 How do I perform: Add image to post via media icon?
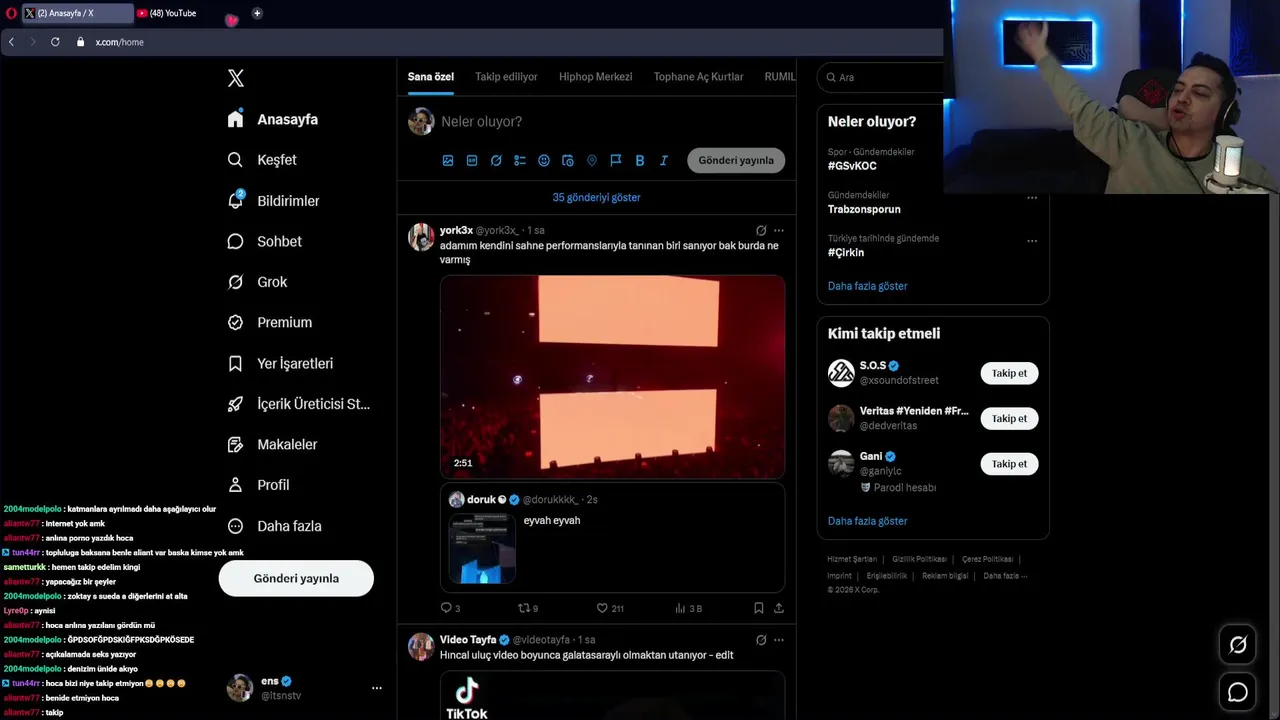pyautogui.click(x=448, y=160)
